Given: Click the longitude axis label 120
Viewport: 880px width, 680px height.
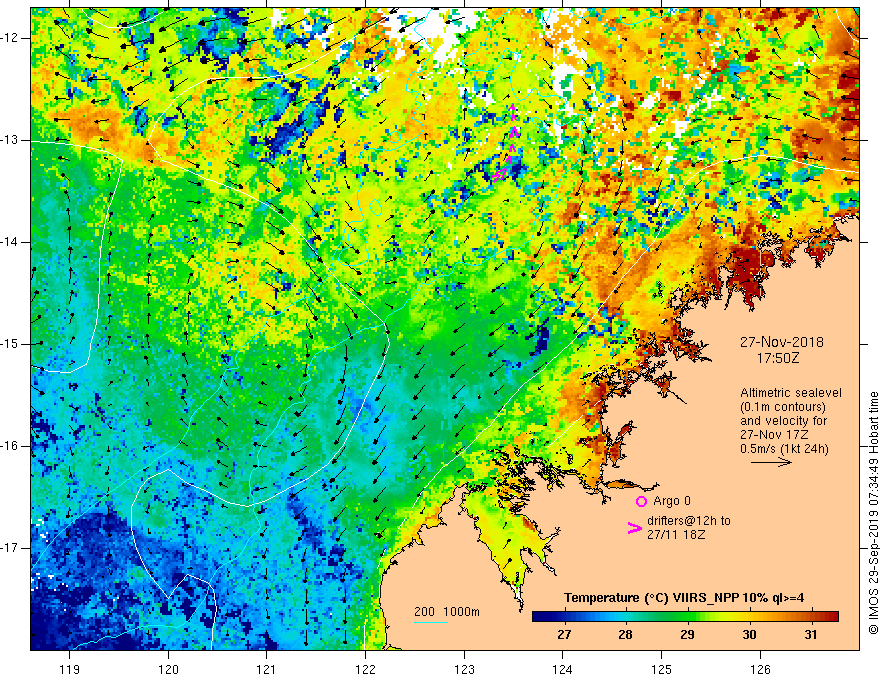Looking at the screenshot, I should click(x=168, y=669).
